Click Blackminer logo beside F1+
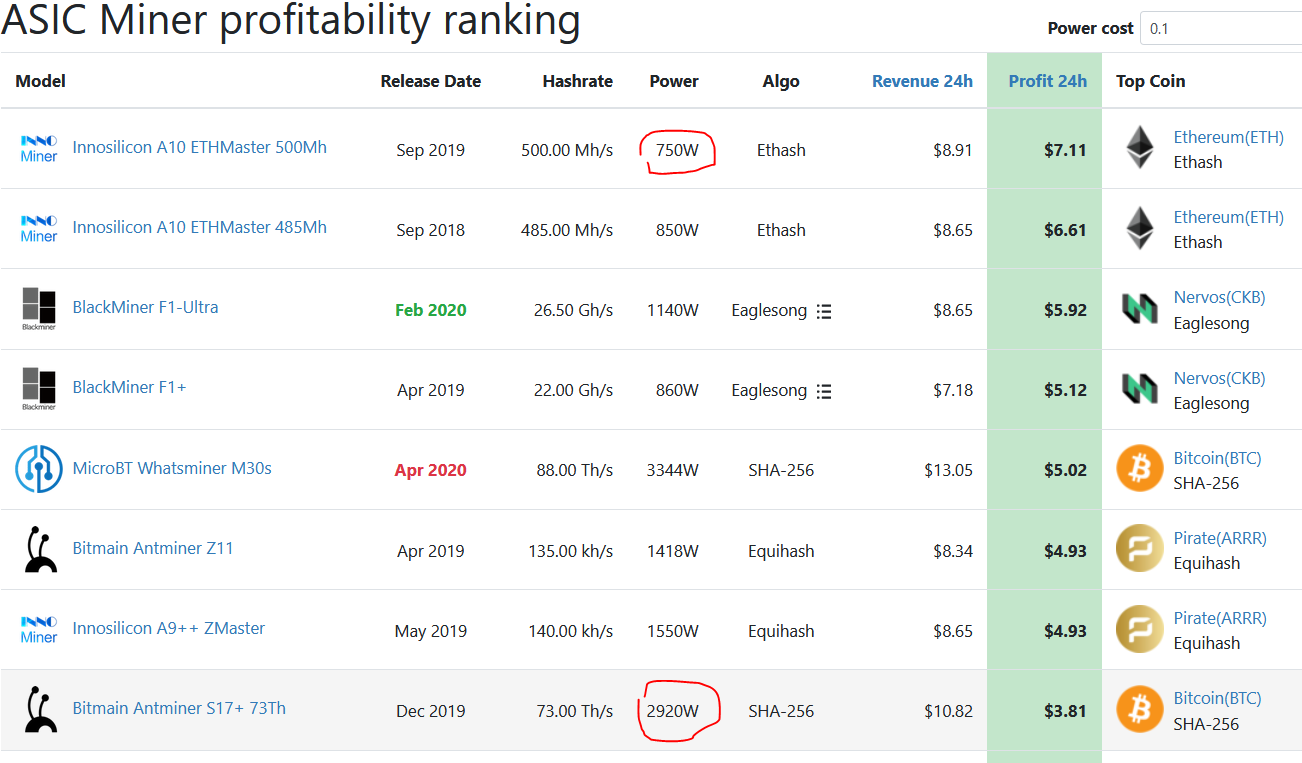Screen dimensions: 1302x763 tap(39, 389)
